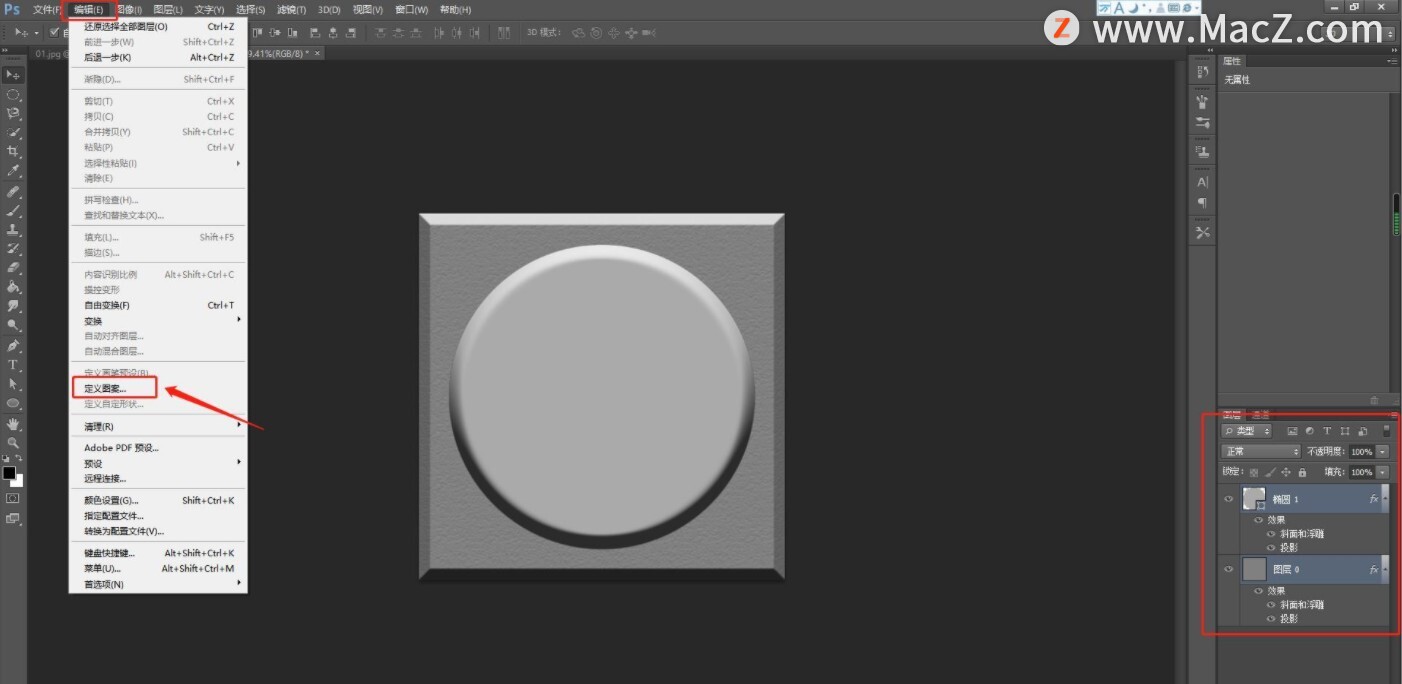Select the Brush tool
Image resolution: width=1402 pixels, height=684 pixels.
point(13,210)
